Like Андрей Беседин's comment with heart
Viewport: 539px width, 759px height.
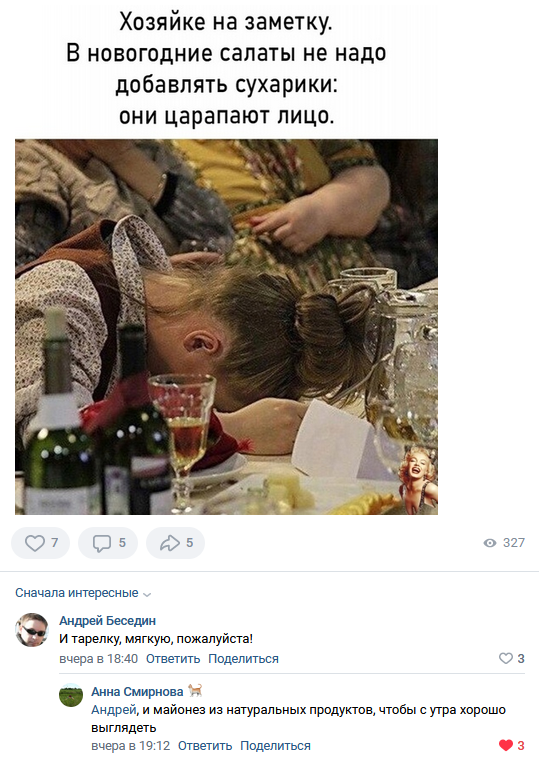tap(506, 658)
